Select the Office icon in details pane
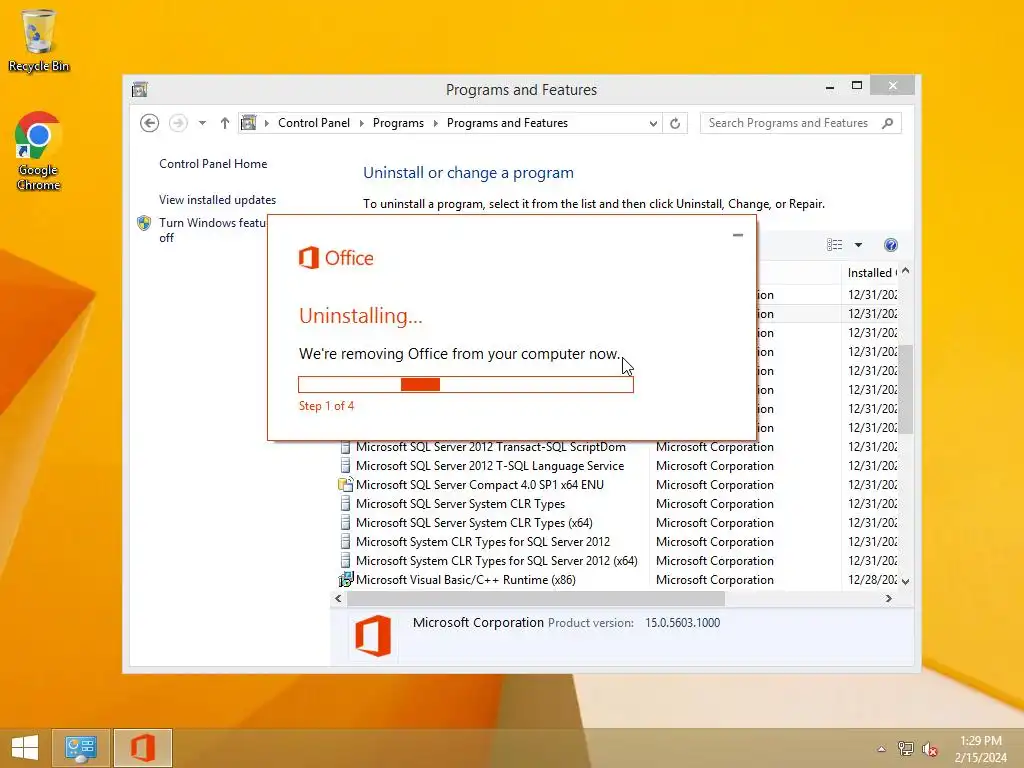The height and width of the screenshot is (768, 1024). [373, 636]
